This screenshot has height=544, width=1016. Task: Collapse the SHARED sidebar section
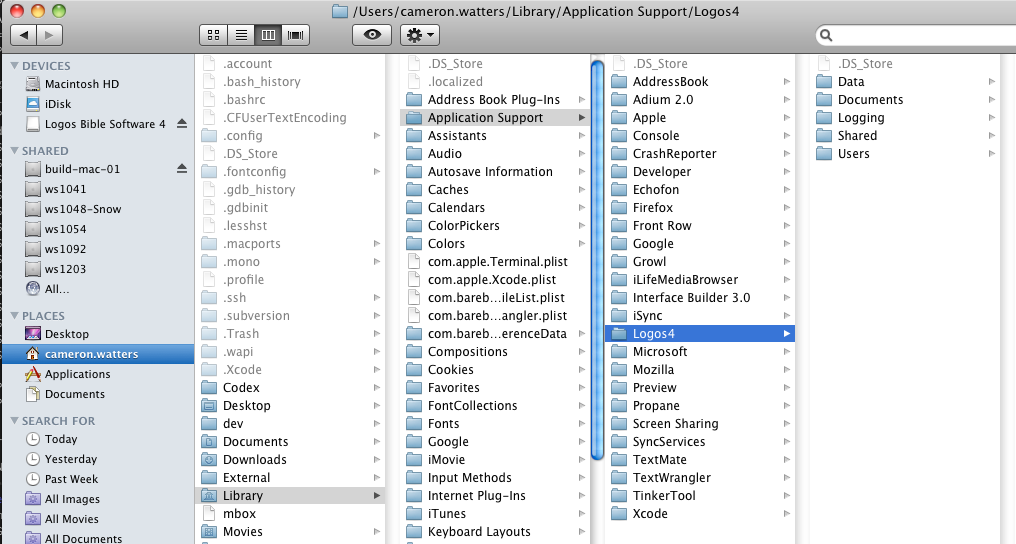click(14, 150)
